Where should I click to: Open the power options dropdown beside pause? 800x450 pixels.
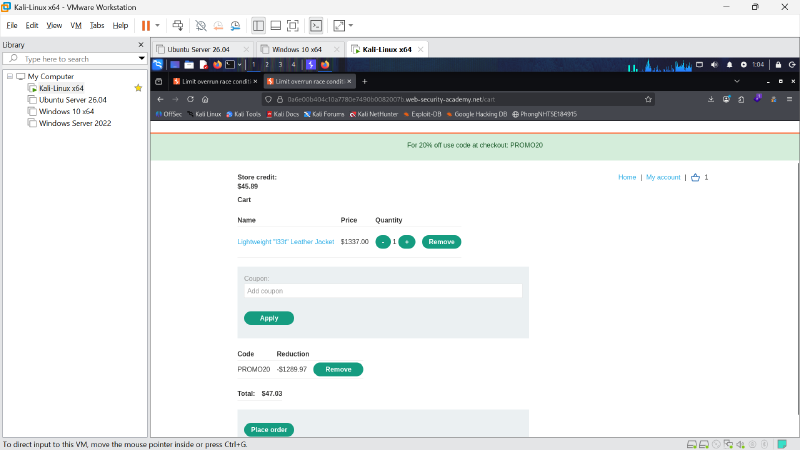[x=157, y=26]
